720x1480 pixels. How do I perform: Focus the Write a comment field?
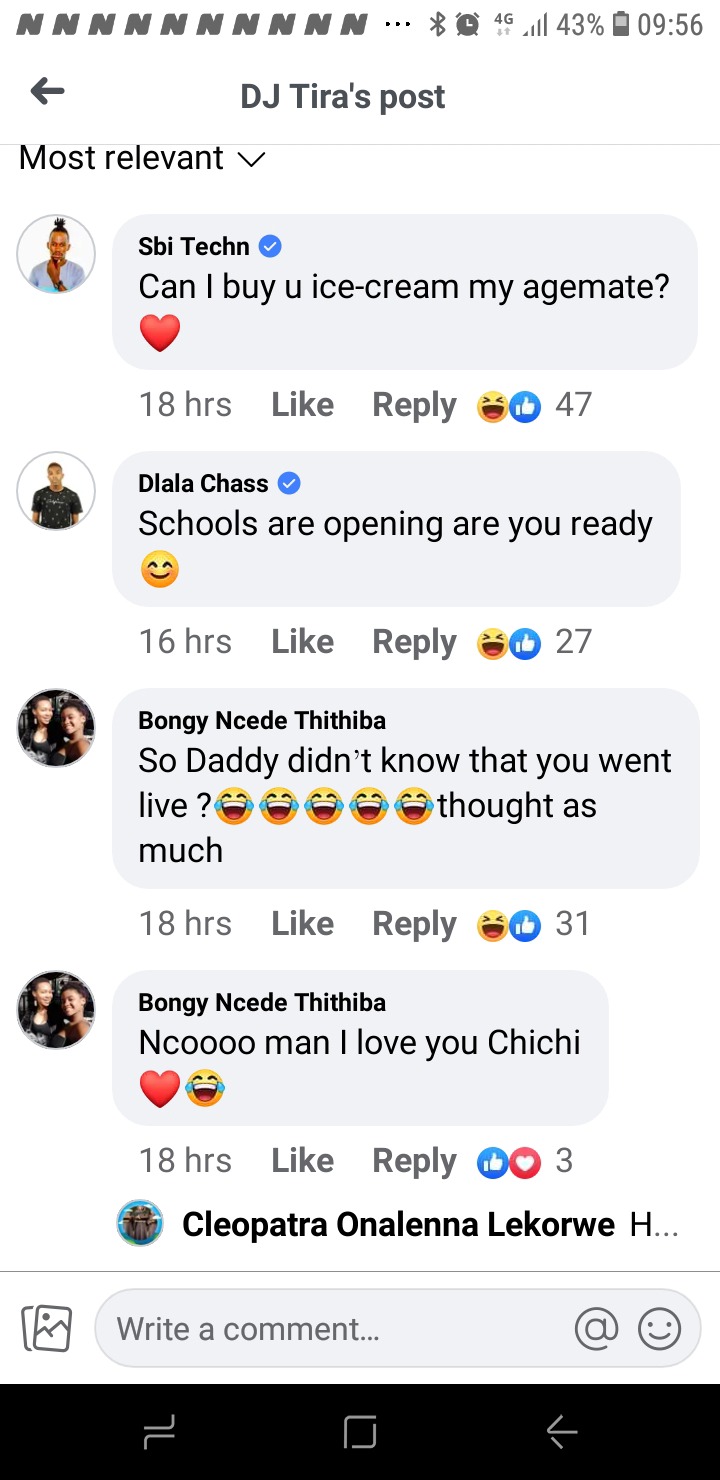338,1329
